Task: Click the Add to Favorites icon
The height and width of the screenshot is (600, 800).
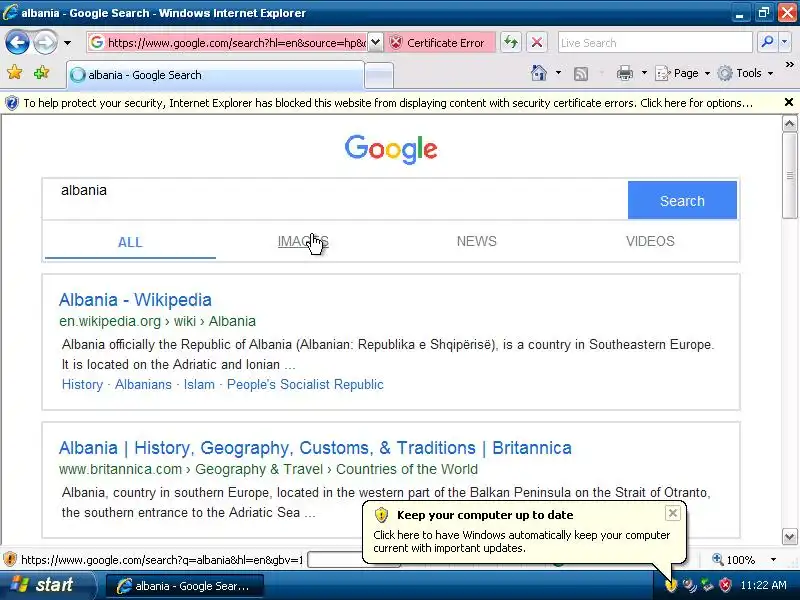Action: coord(41,72)
